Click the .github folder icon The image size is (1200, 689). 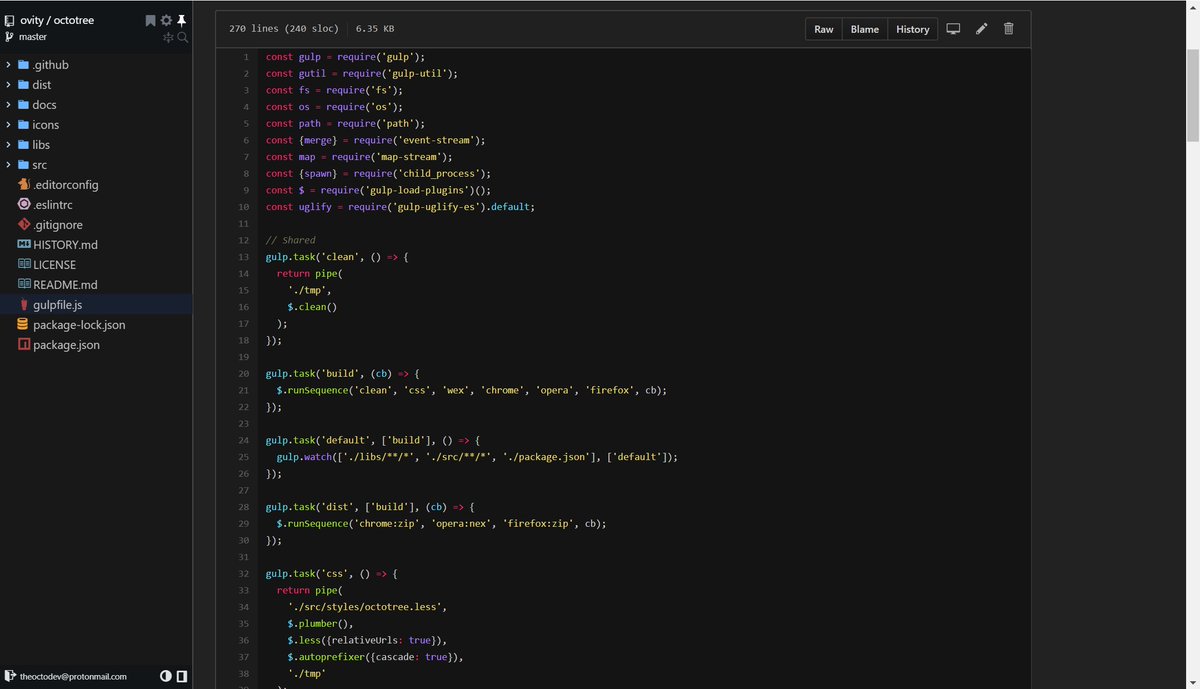click(x=24, y=65)
